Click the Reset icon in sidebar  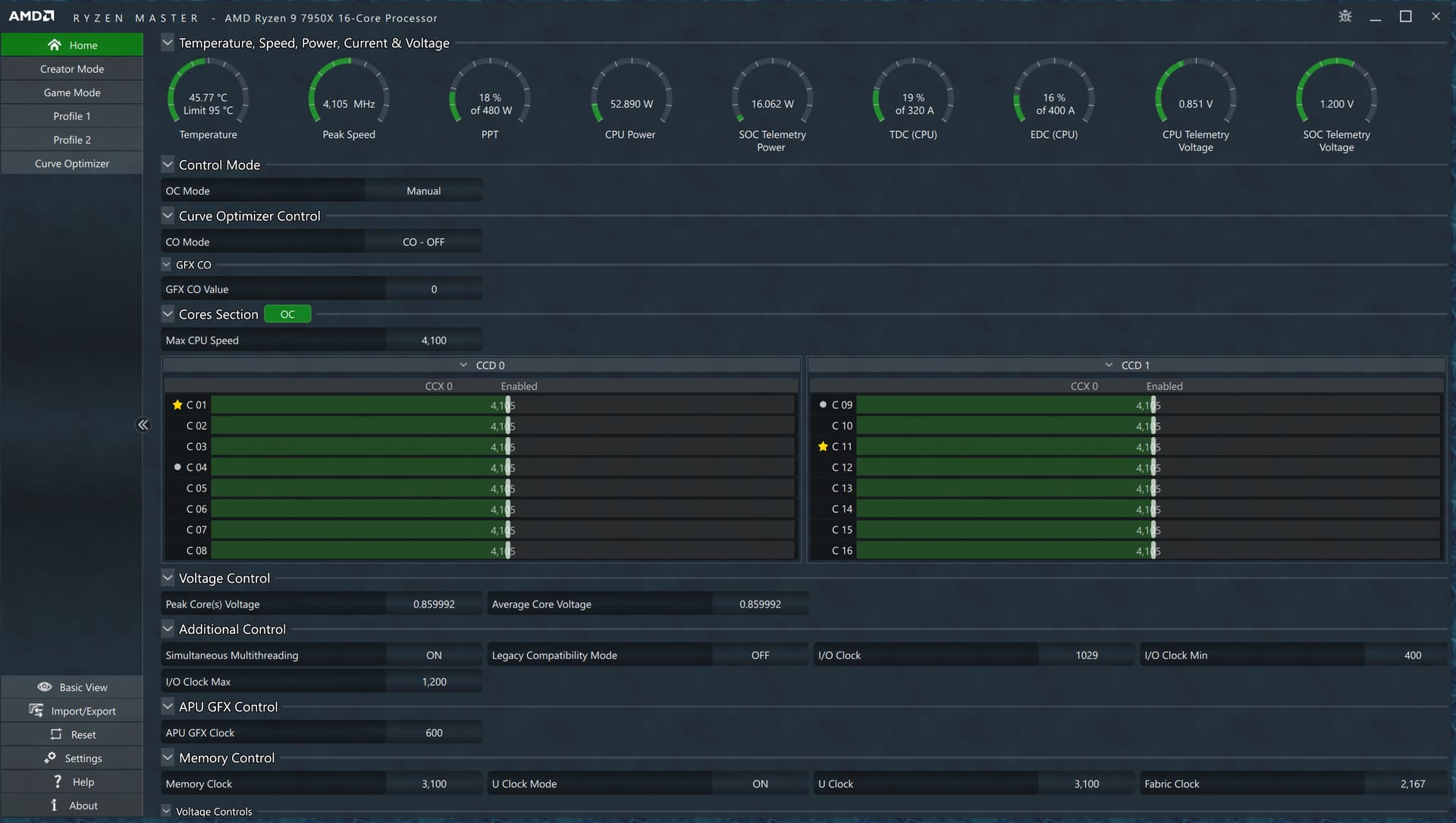click(56, 734)
